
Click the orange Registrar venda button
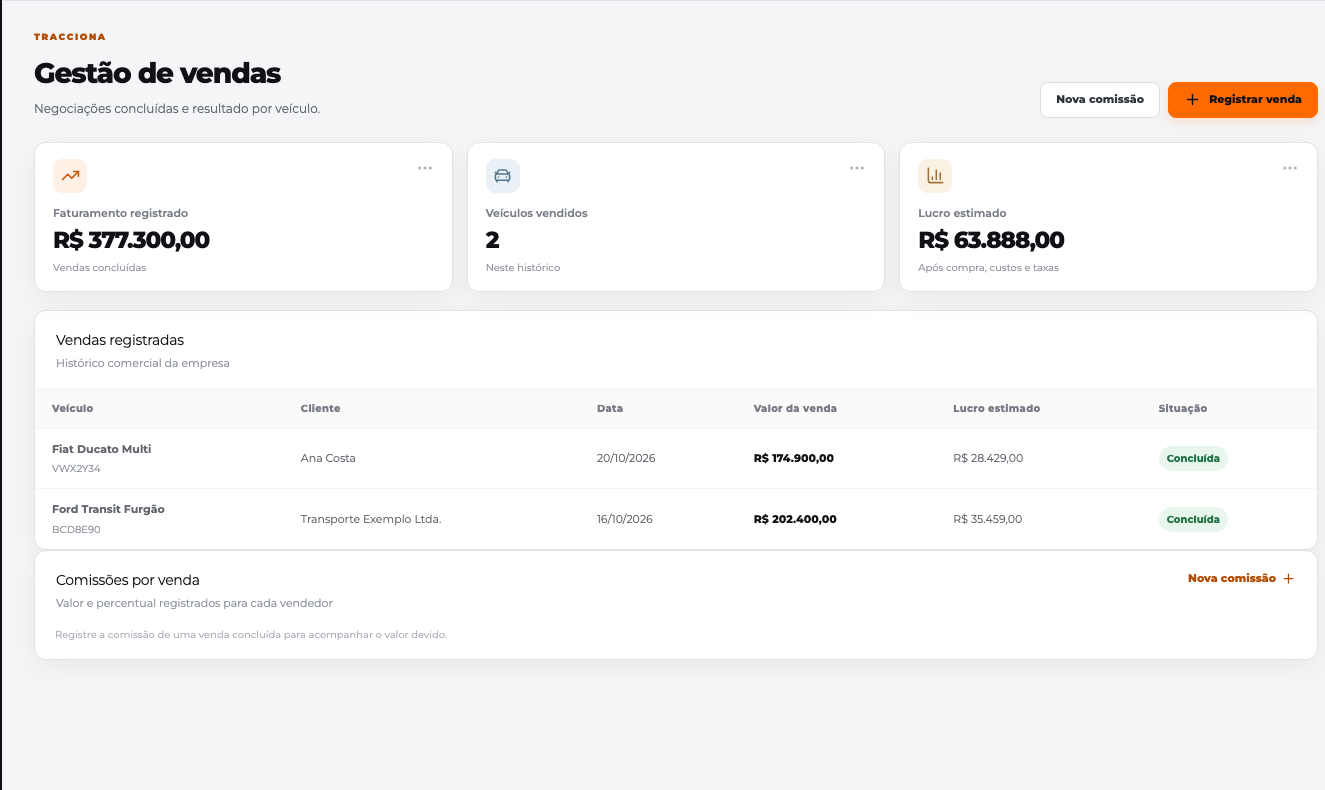pos(1243,100)
